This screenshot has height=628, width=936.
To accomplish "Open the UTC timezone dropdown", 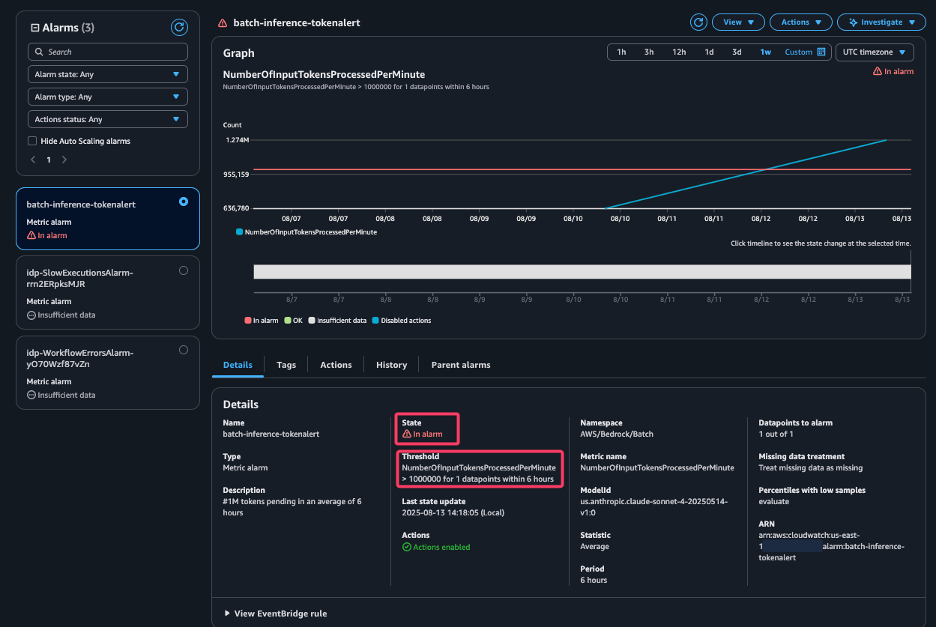I will (x=873, y=51).
